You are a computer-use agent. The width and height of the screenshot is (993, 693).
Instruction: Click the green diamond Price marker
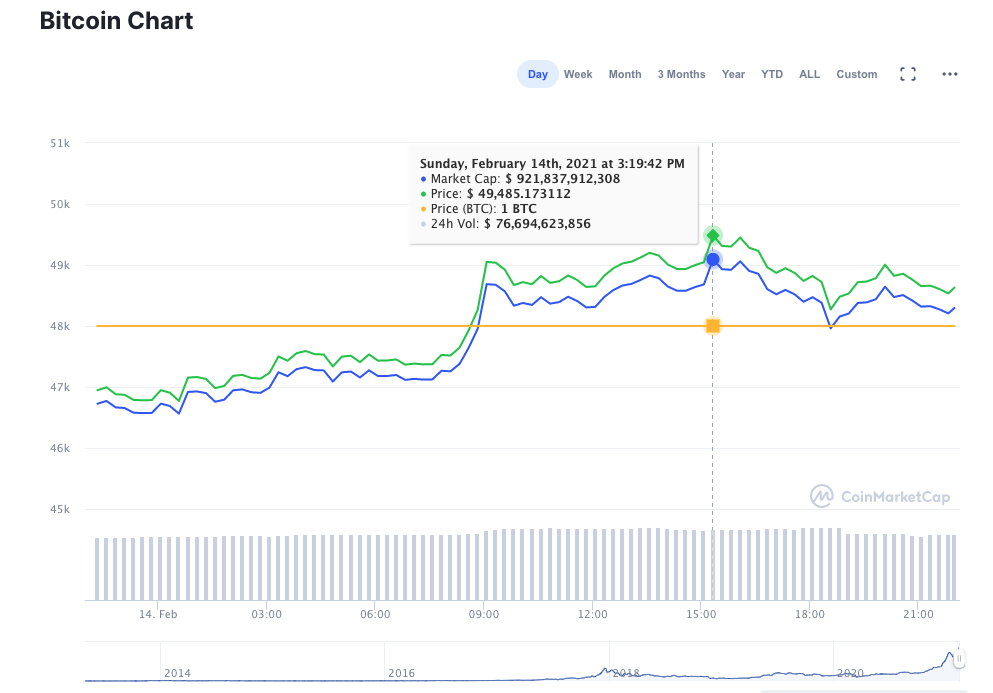pos(713,236)
